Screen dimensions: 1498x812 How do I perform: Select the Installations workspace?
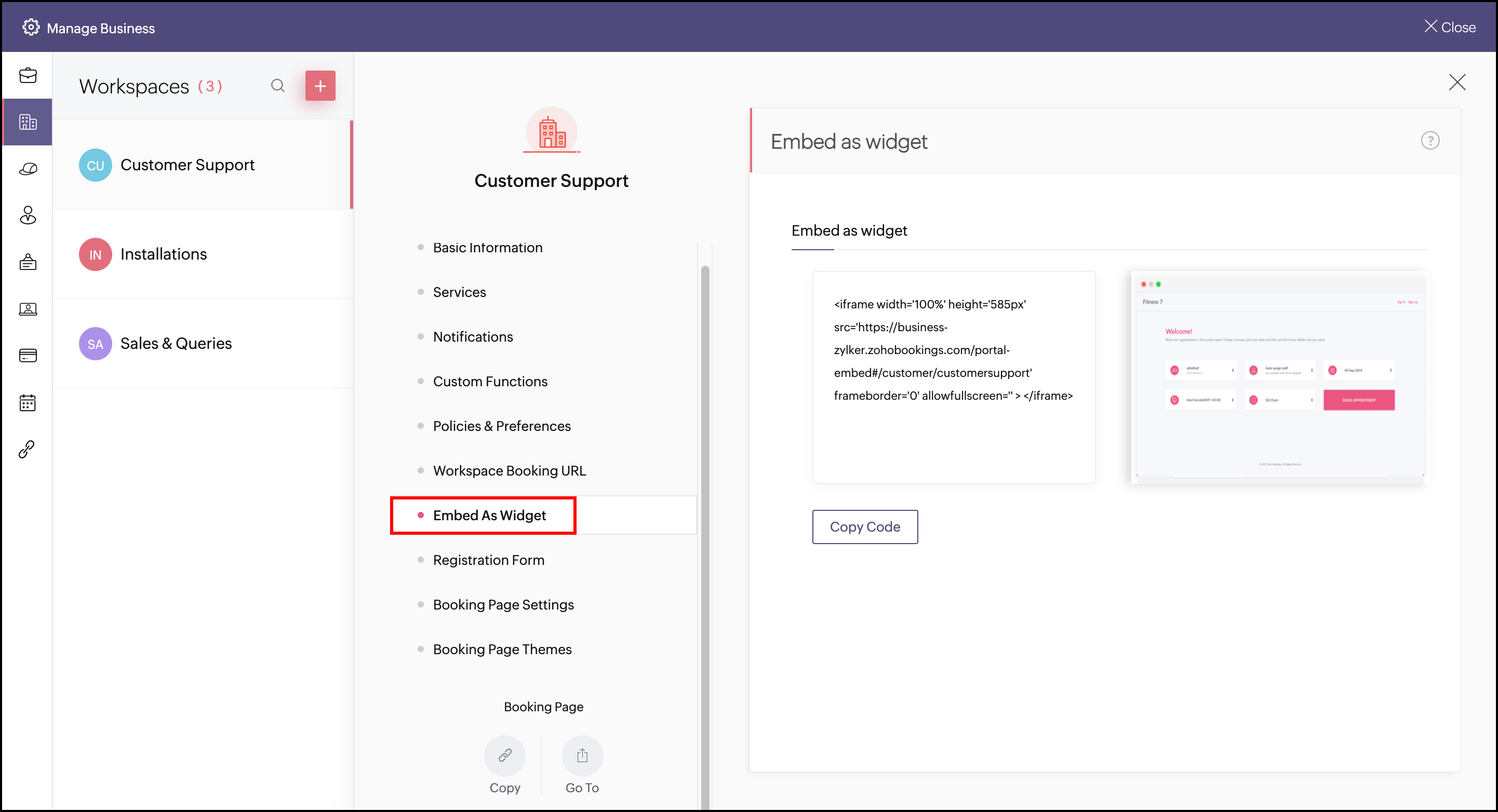point(164,254)
